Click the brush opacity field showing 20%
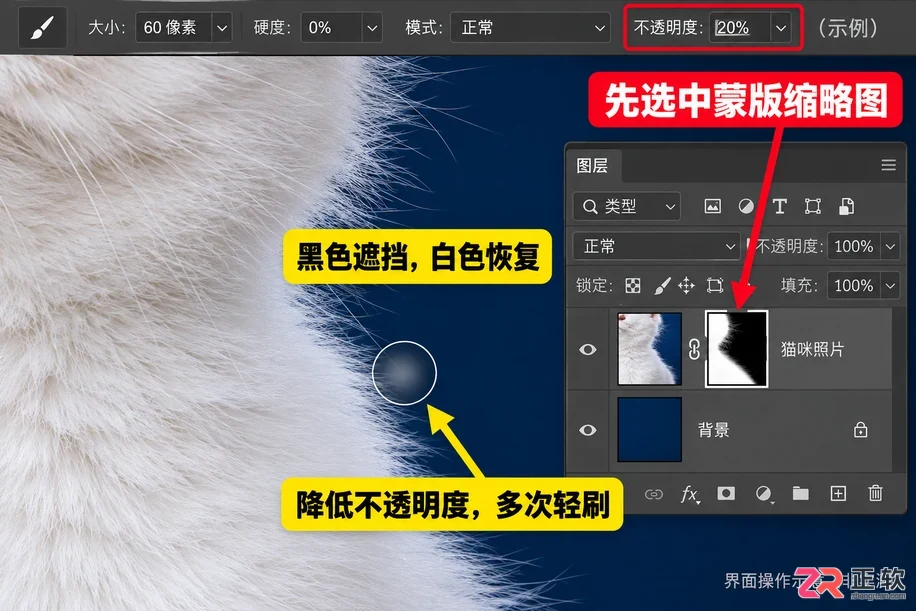 [x=739, y=27]
